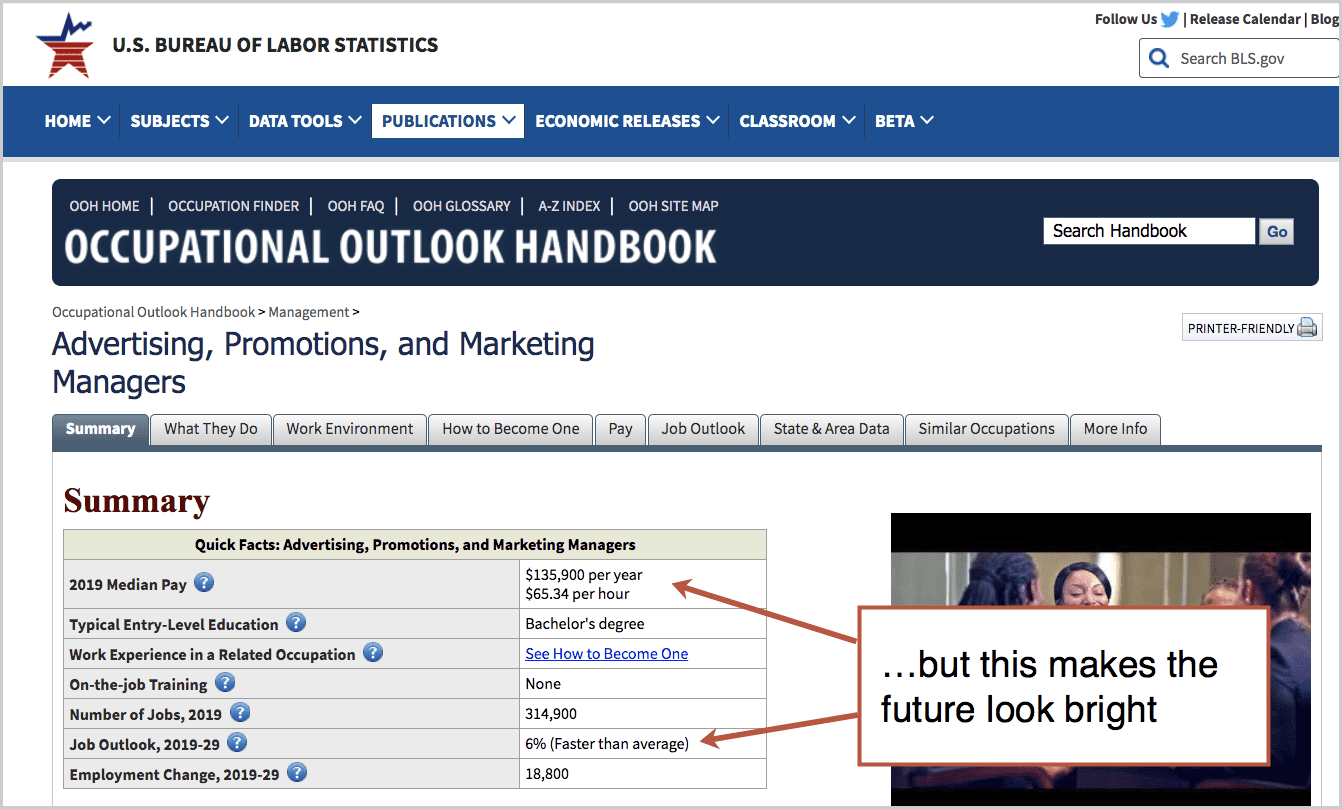Screen dimensions: 1342x809
Task: Open the OCCUPATION FINDER link
Action: pos(234,206)
